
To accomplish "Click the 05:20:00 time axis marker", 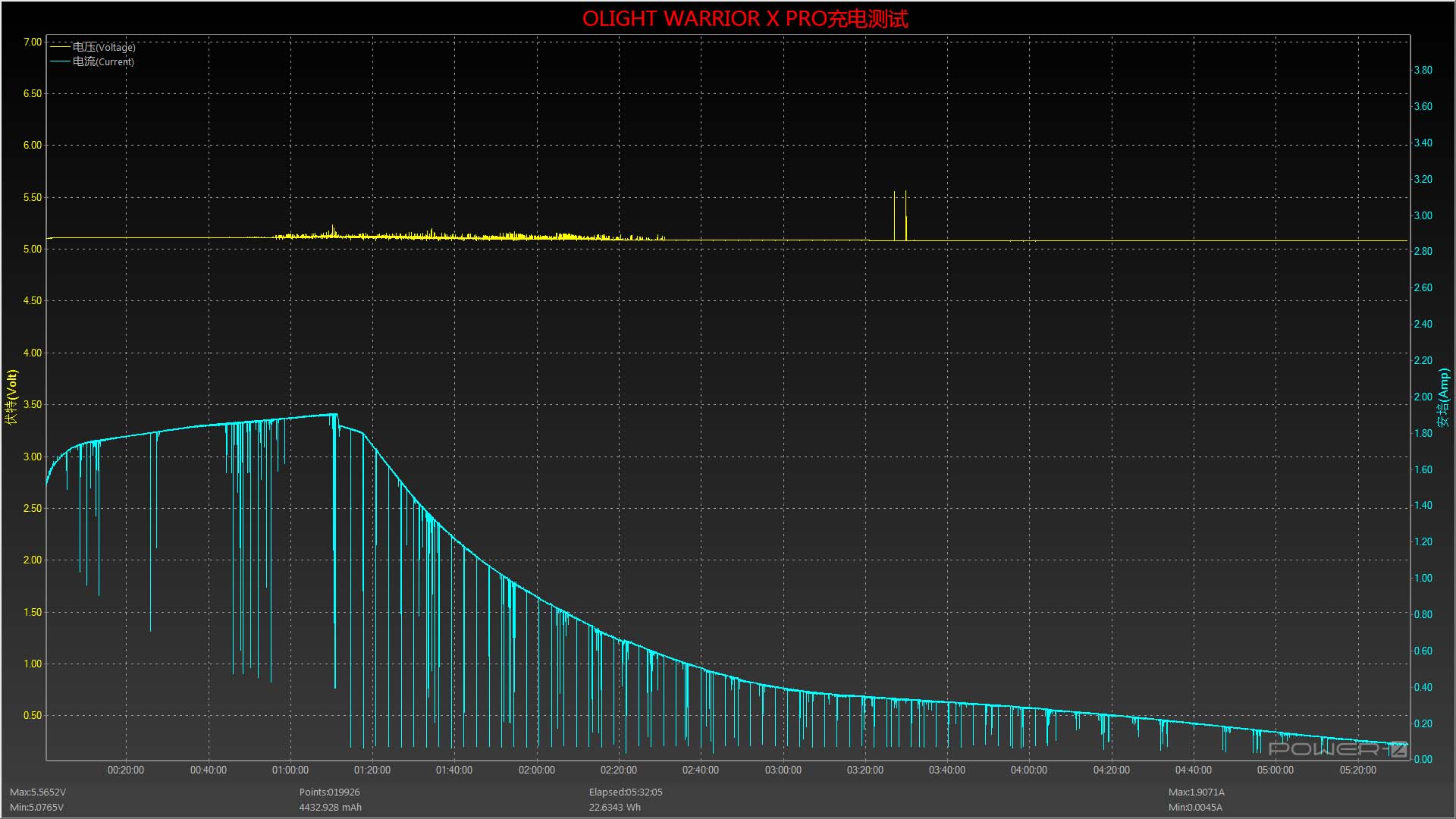I will tap(1357, 770).
